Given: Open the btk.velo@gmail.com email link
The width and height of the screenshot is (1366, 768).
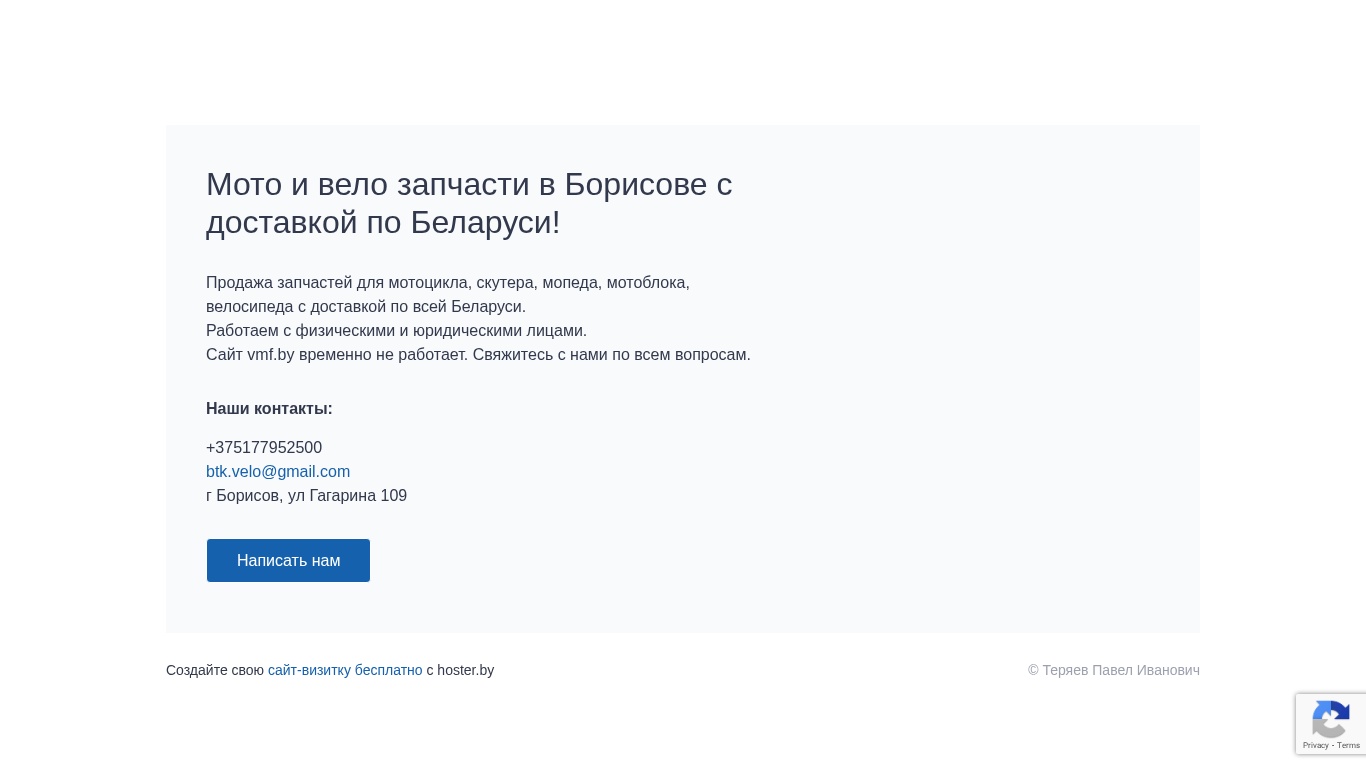Looking at the screenshot, I should 278,472.
